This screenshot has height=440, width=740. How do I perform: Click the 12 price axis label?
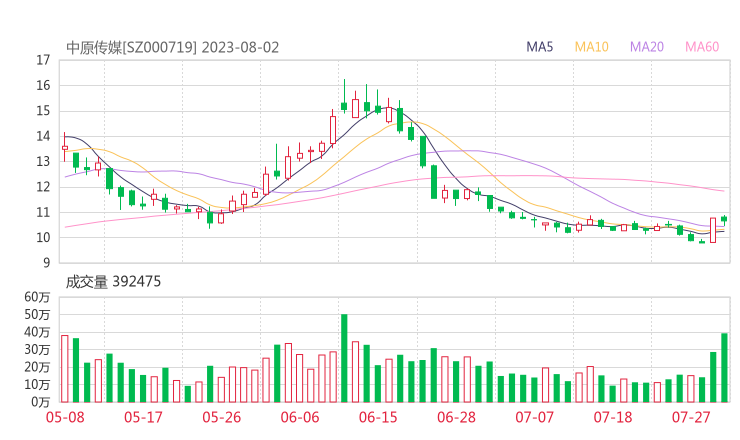(43, 187)
